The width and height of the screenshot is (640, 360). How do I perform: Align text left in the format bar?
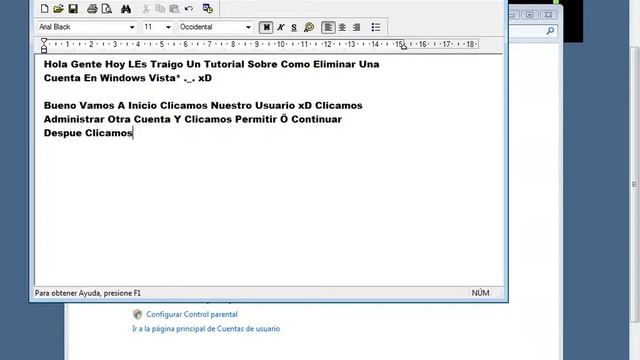(328, 27)
